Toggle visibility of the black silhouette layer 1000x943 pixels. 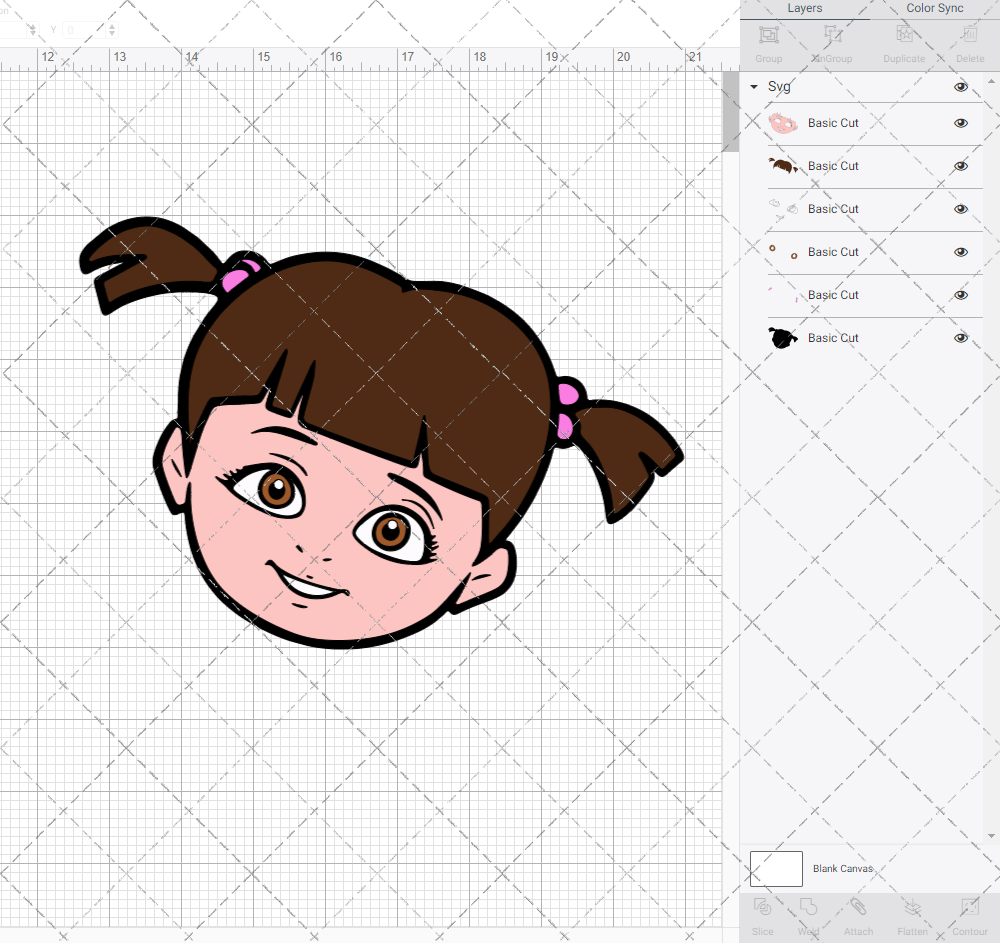[961, 338]
